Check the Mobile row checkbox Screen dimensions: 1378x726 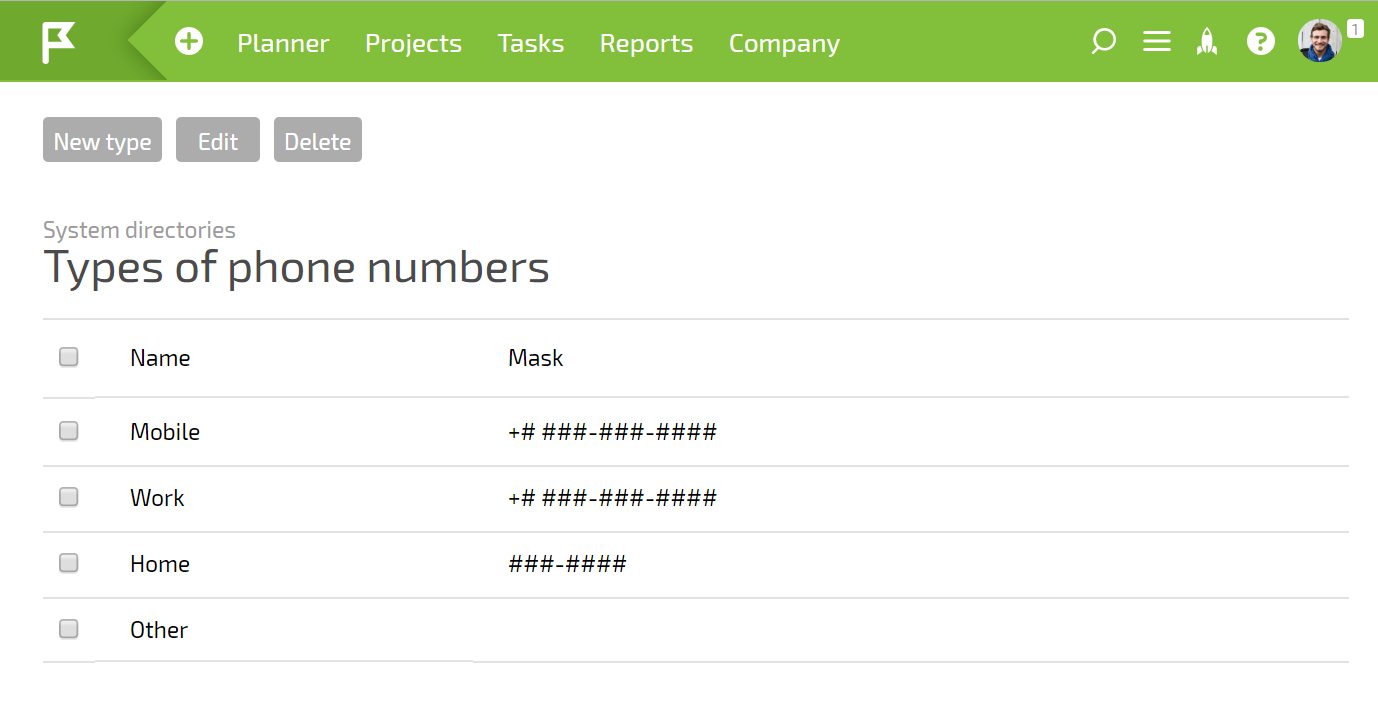(69, 431)
